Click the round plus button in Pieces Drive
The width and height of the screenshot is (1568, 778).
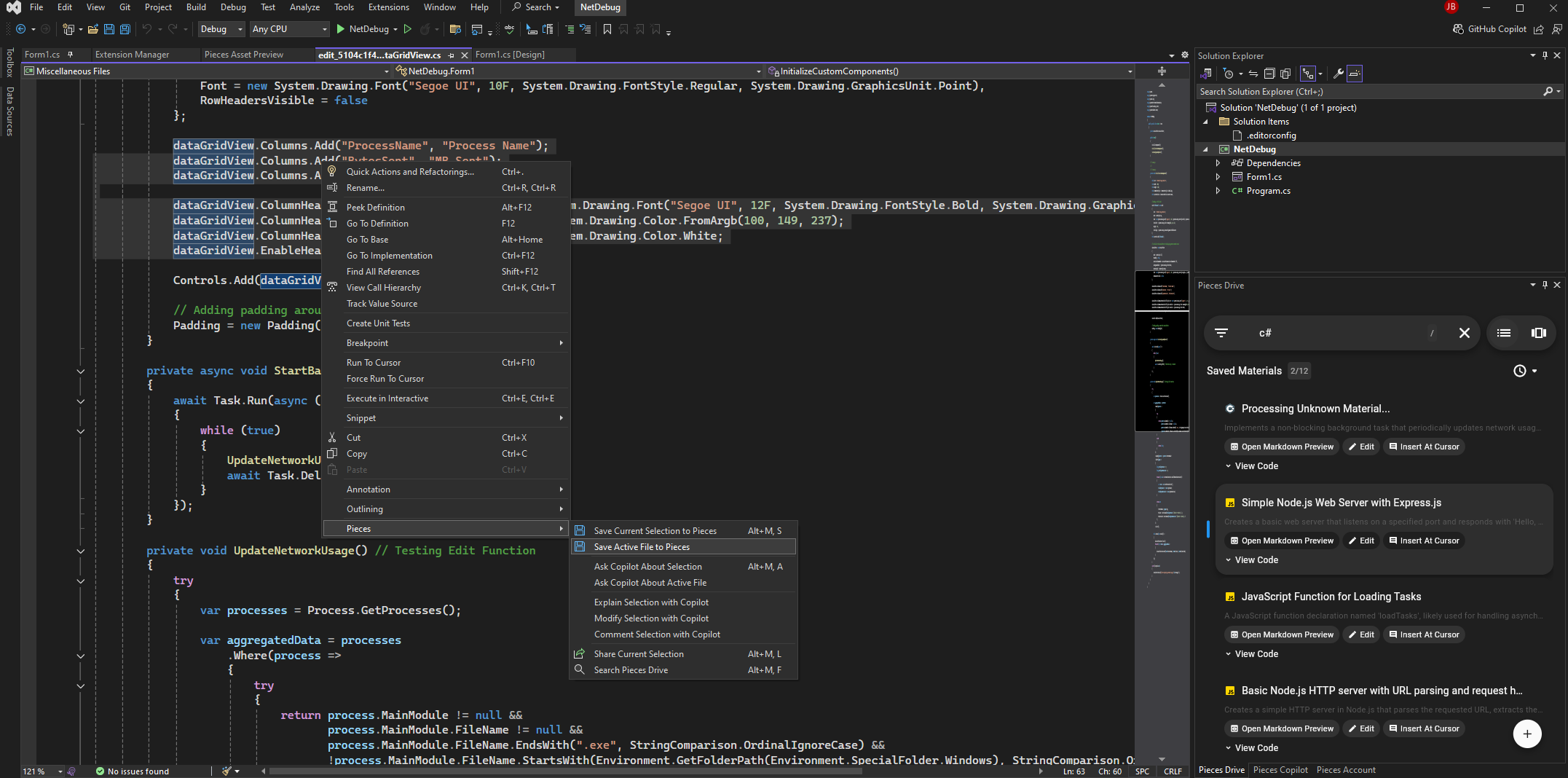pyautogui.click(x=1527, y=734)
